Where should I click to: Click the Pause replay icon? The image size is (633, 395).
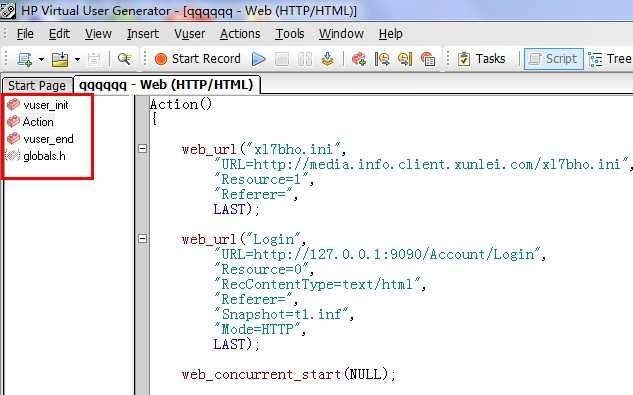(x=305, y=59)
